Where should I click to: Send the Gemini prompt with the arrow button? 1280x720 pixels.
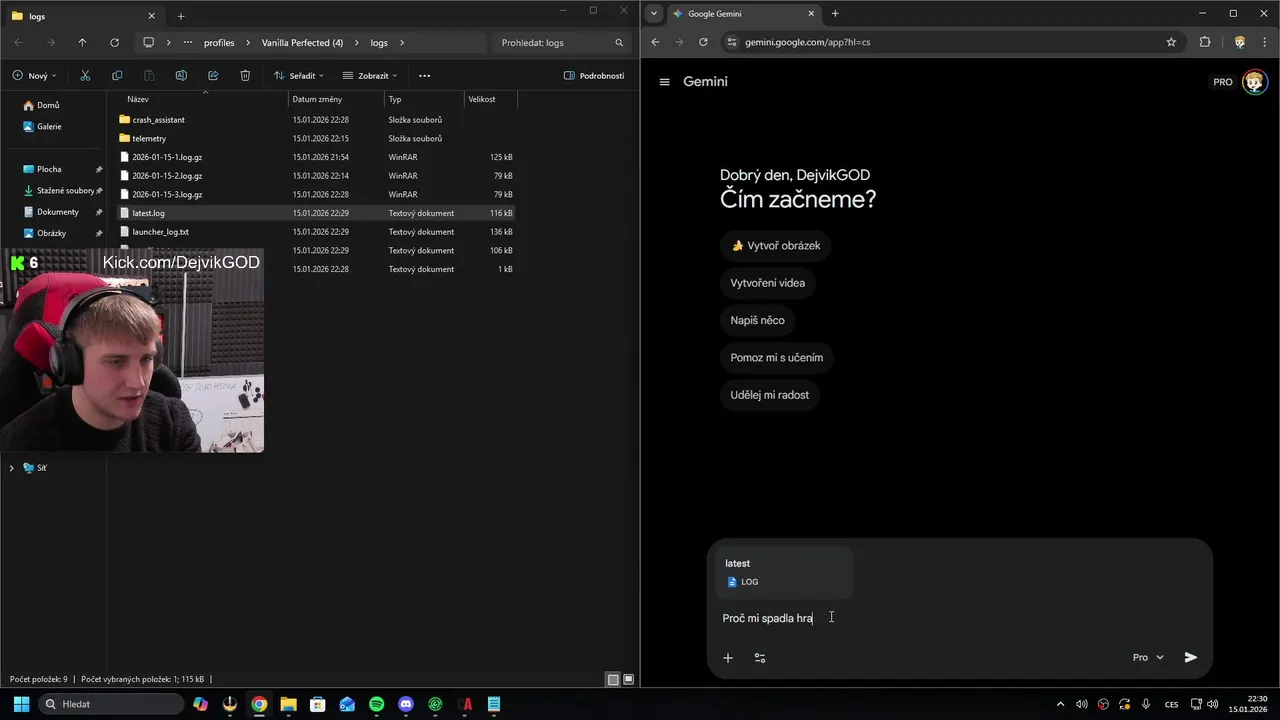1190,657
